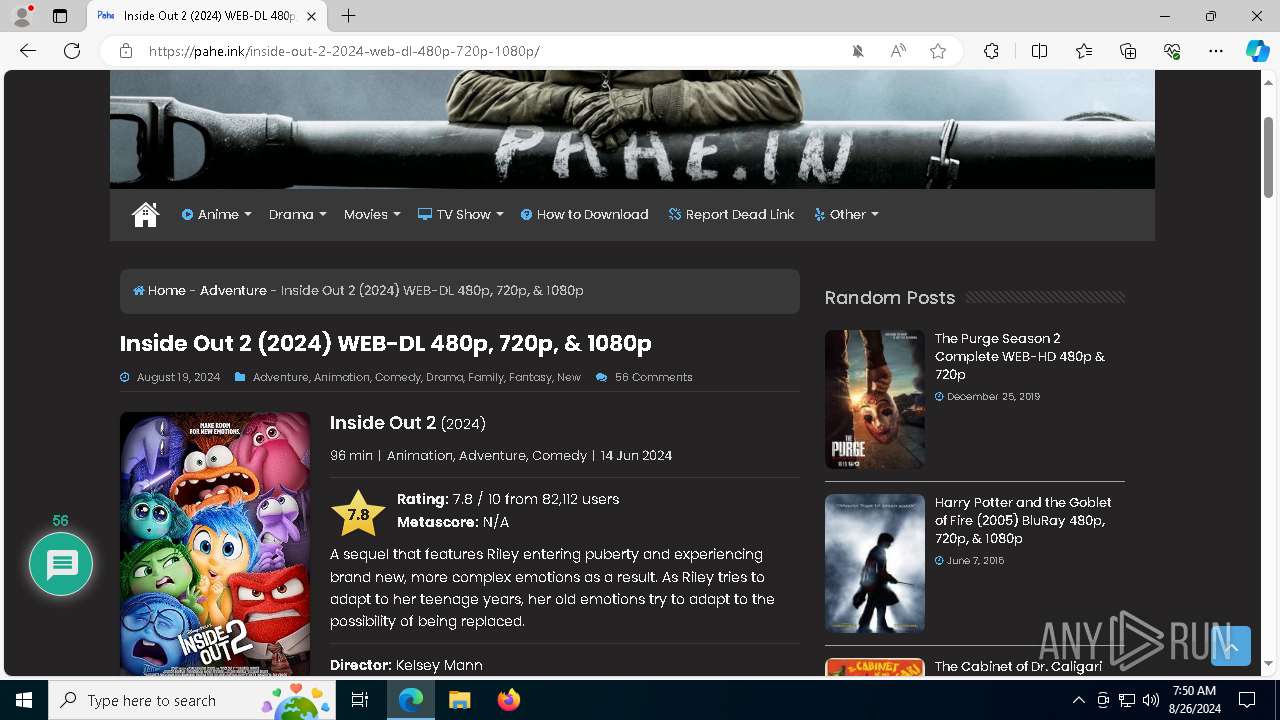
Task: Expand the Other dropdown menu
Action: click(846, 214)
